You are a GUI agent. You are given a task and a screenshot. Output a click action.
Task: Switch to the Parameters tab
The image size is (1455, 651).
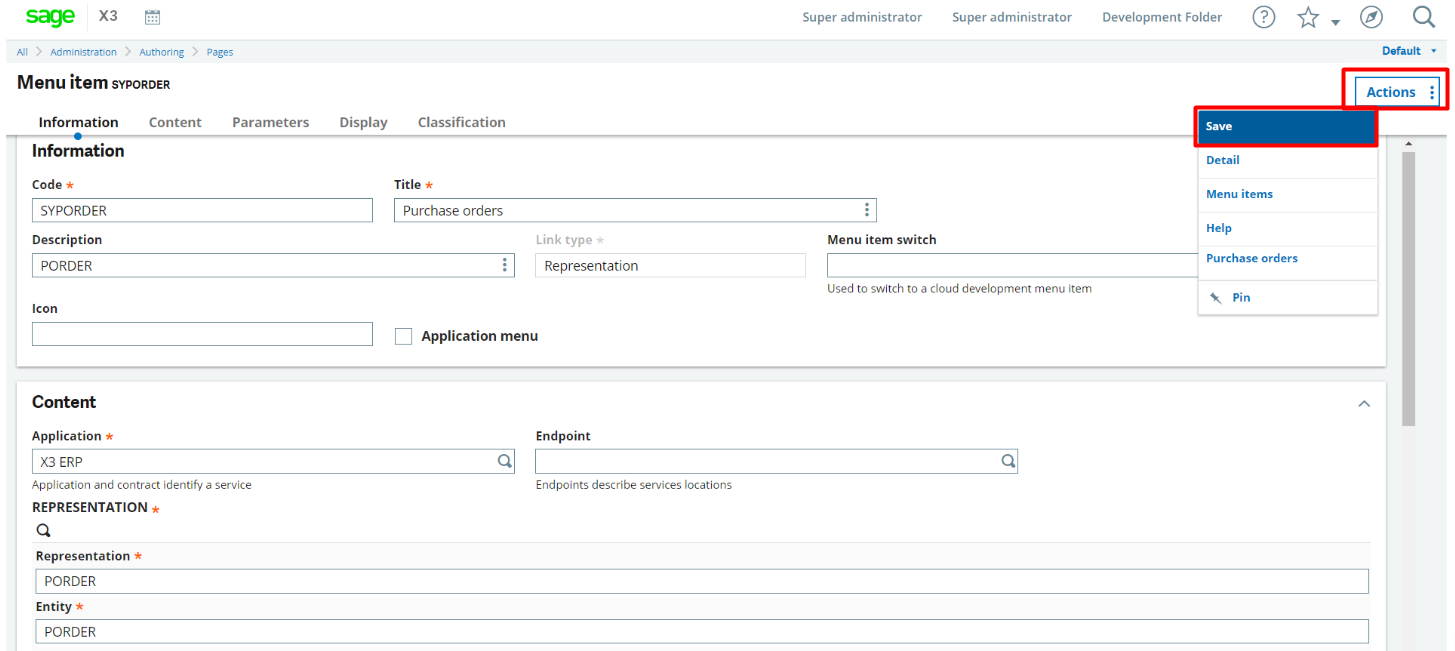270,121
